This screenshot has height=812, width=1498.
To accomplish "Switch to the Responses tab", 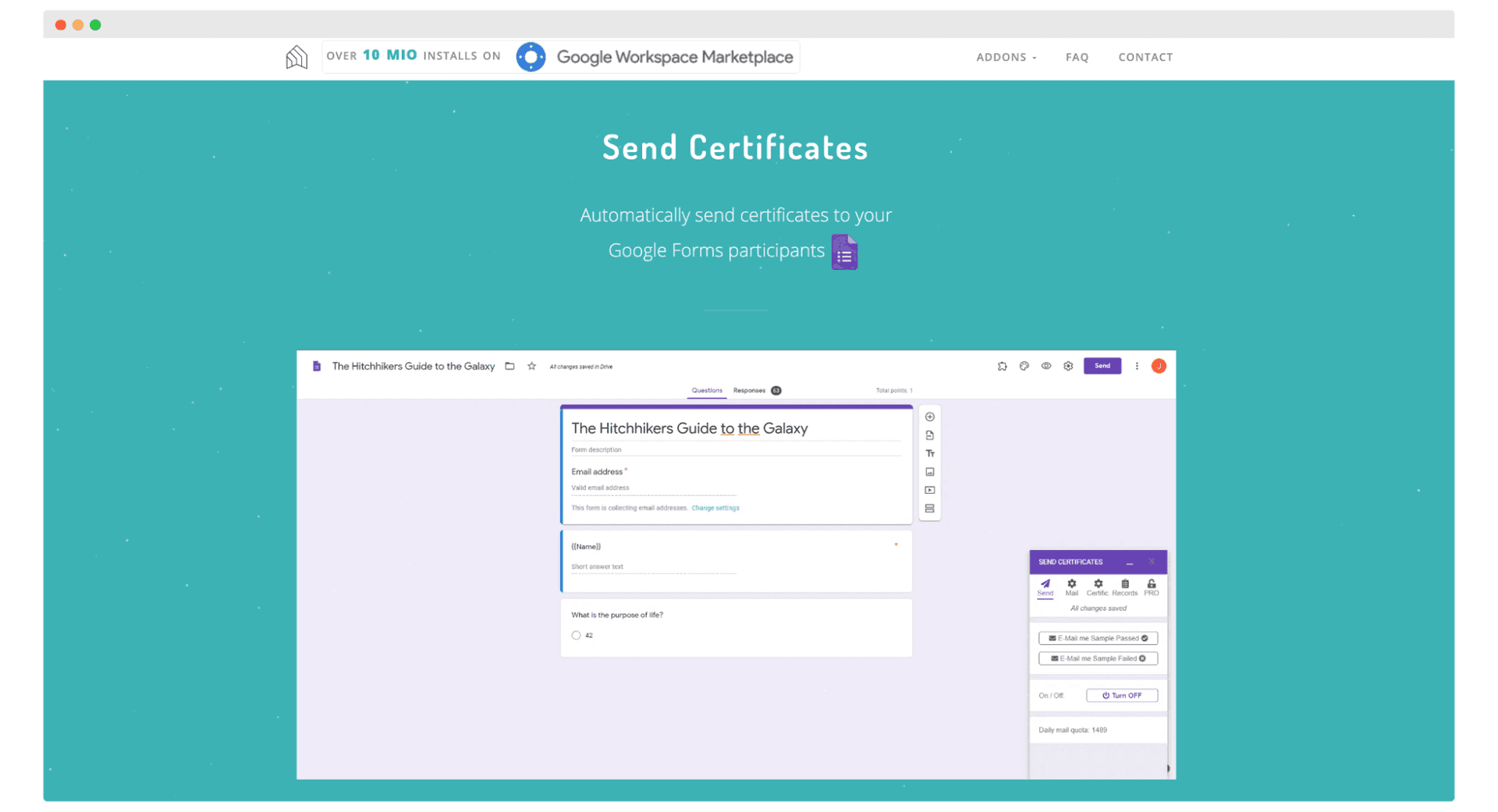I will pyautogui.click(x=749, y=390).
